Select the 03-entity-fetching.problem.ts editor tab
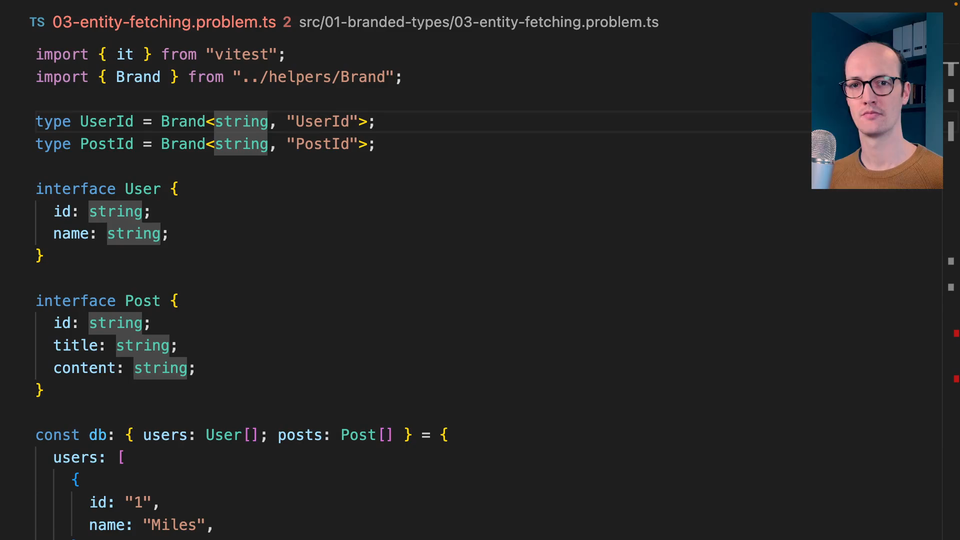 click(165, 22)
